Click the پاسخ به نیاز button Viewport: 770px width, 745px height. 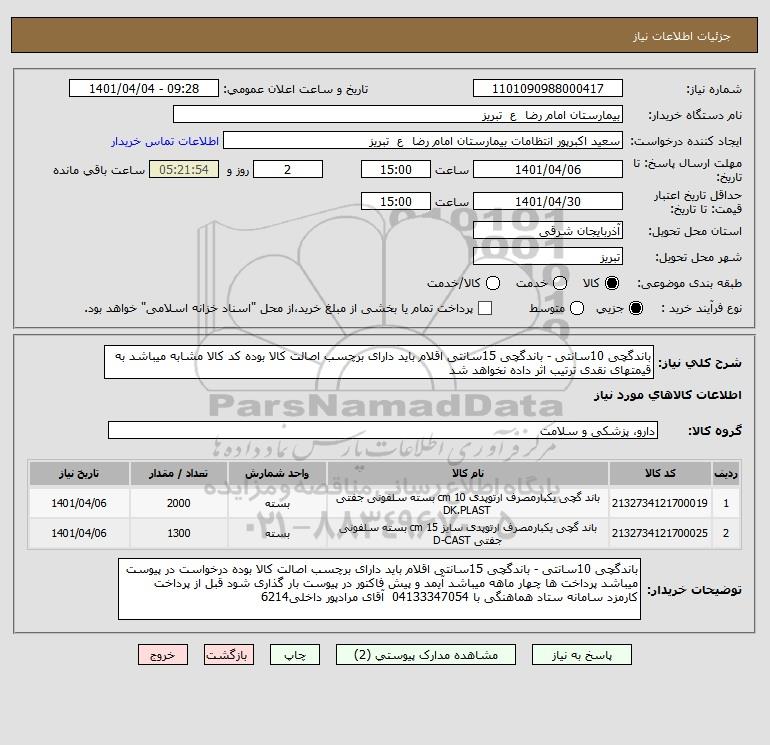tap(582, 655)
